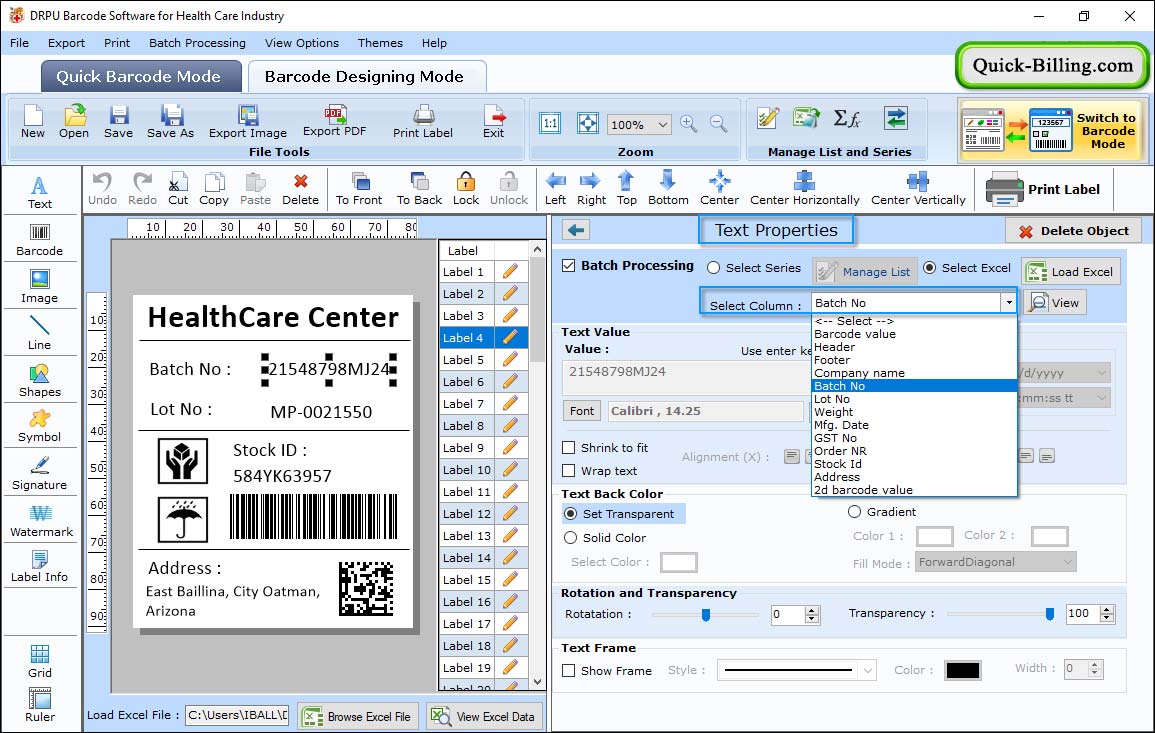The height and width of the screenshot is (733, 1155).
Task: Choose Gradient radio button
Action: point(854,512)
